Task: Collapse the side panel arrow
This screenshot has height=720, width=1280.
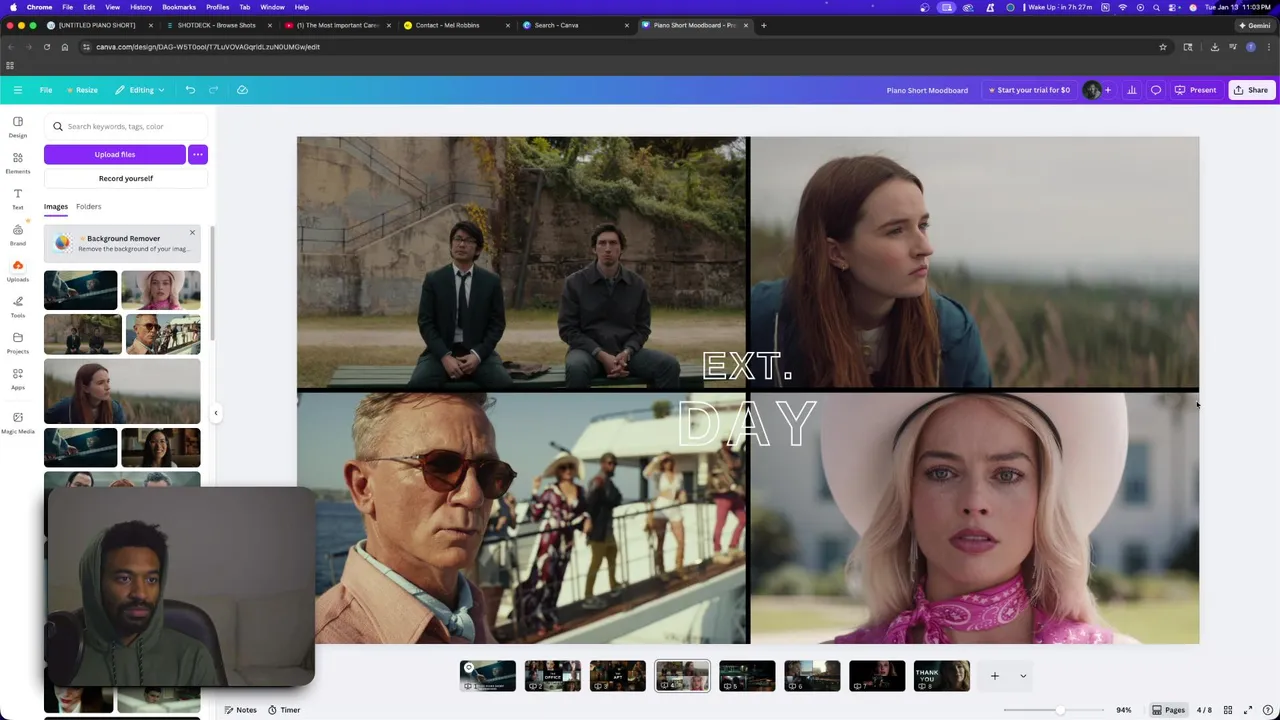Action: [x=215, y=412]
